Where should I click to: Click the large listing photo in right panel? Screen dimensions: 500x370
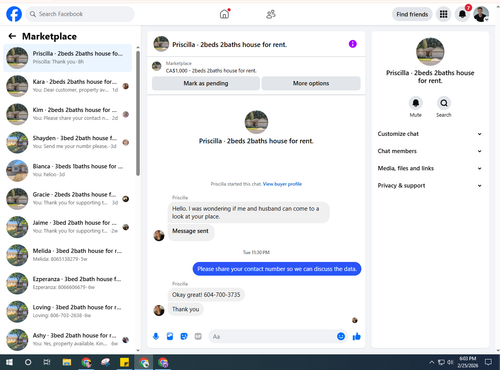tap(430, 51)
